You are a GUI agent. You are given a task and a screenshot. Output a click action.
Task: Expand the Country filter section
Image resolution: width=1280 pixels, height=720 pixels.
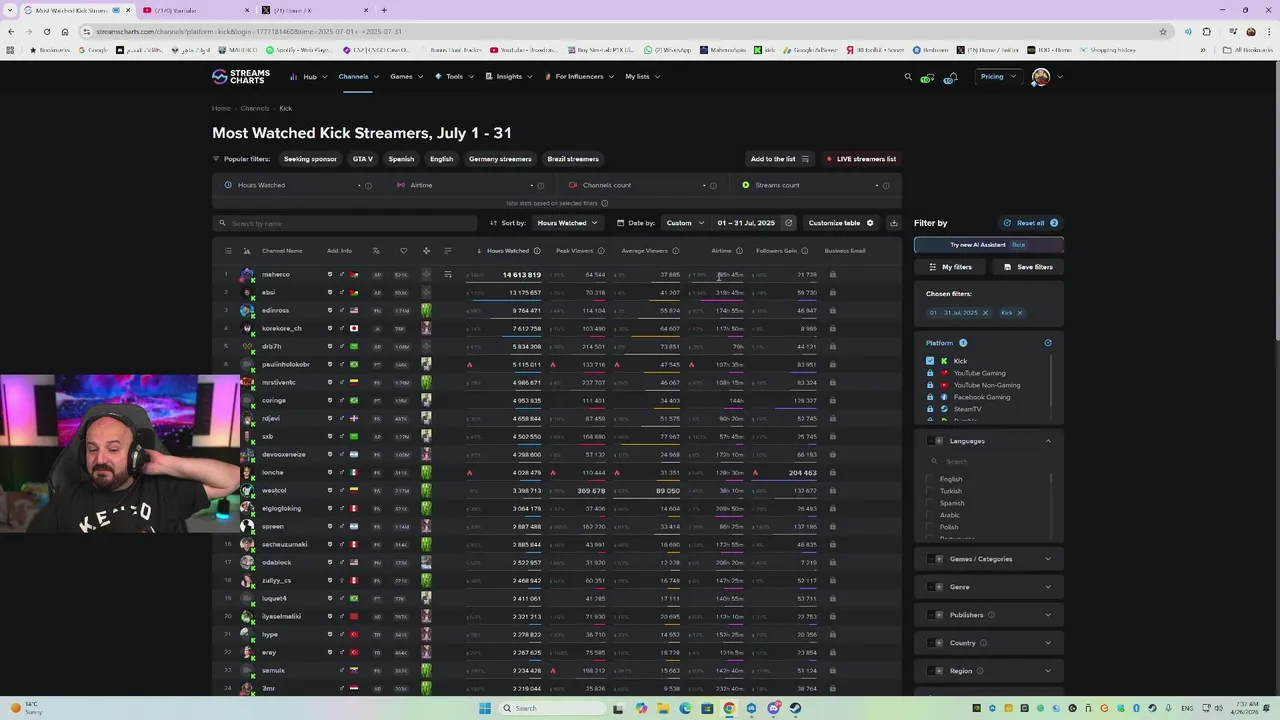coord(1048,643)
